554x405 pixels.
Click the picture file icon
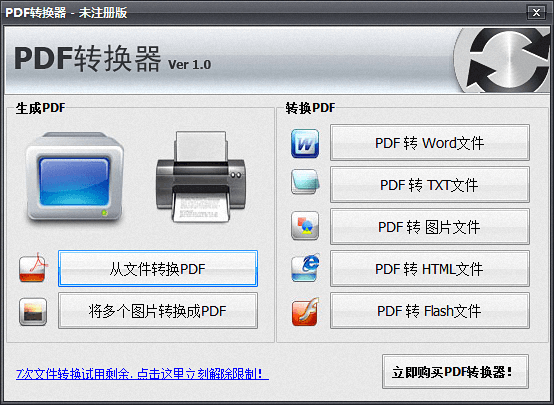point(305,226)
